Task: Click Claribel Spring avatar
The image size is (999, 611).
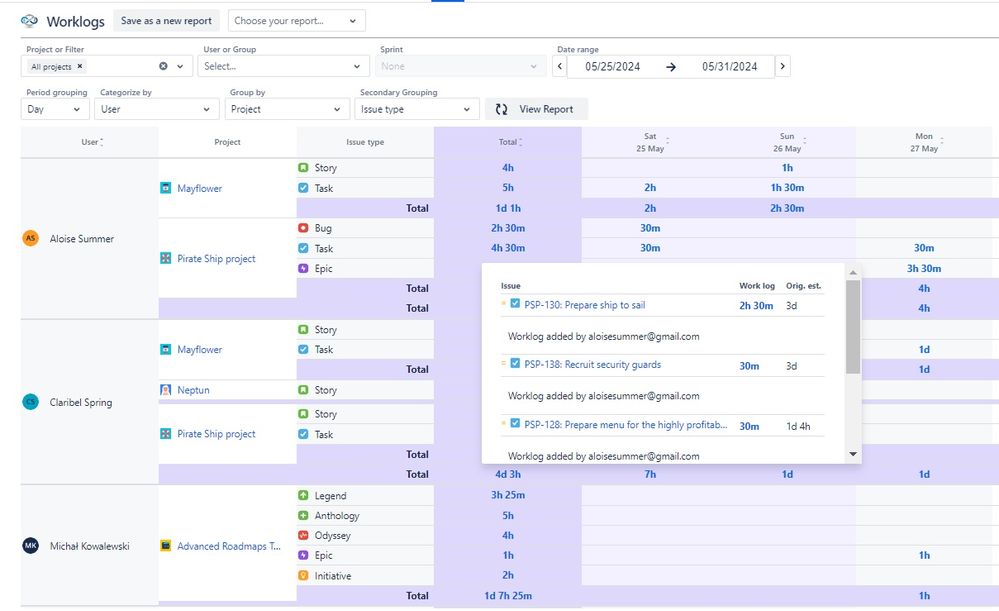Action: coord(31,402)
